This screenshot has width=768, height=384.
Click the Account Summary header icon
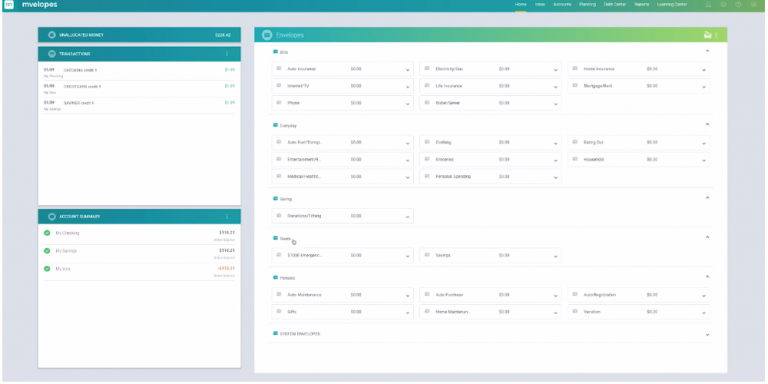51,216
